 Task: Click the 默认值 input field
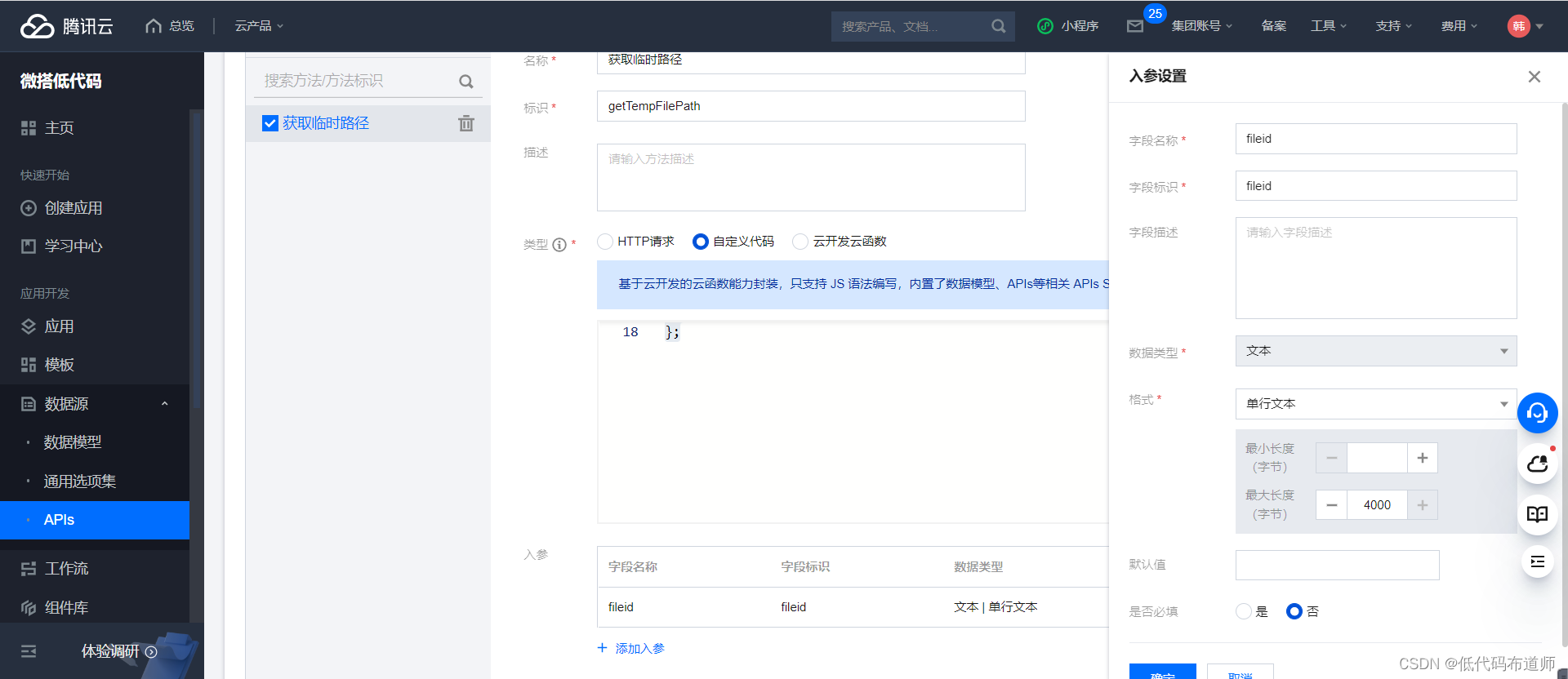(x=1338, y=566)
